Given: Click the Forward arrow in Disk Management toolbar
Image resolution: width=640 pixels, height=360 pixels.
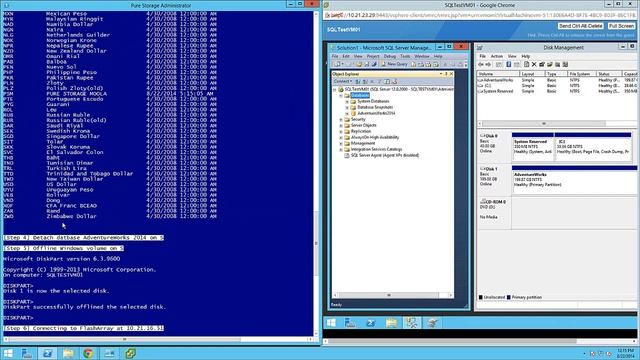Looking at the screenshot, I should click(488, 64).
